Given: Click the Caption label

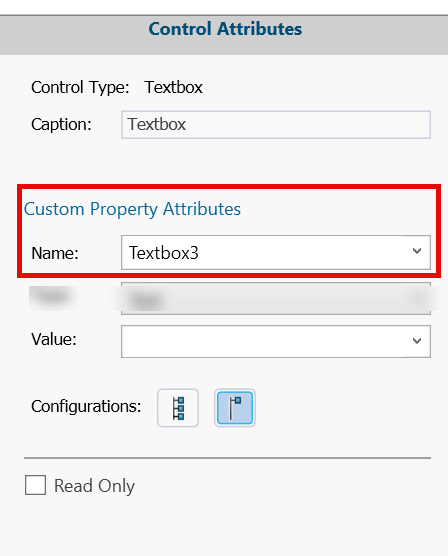Looking at the screenshot, I should pyautogui.click(x=61, y=124).
